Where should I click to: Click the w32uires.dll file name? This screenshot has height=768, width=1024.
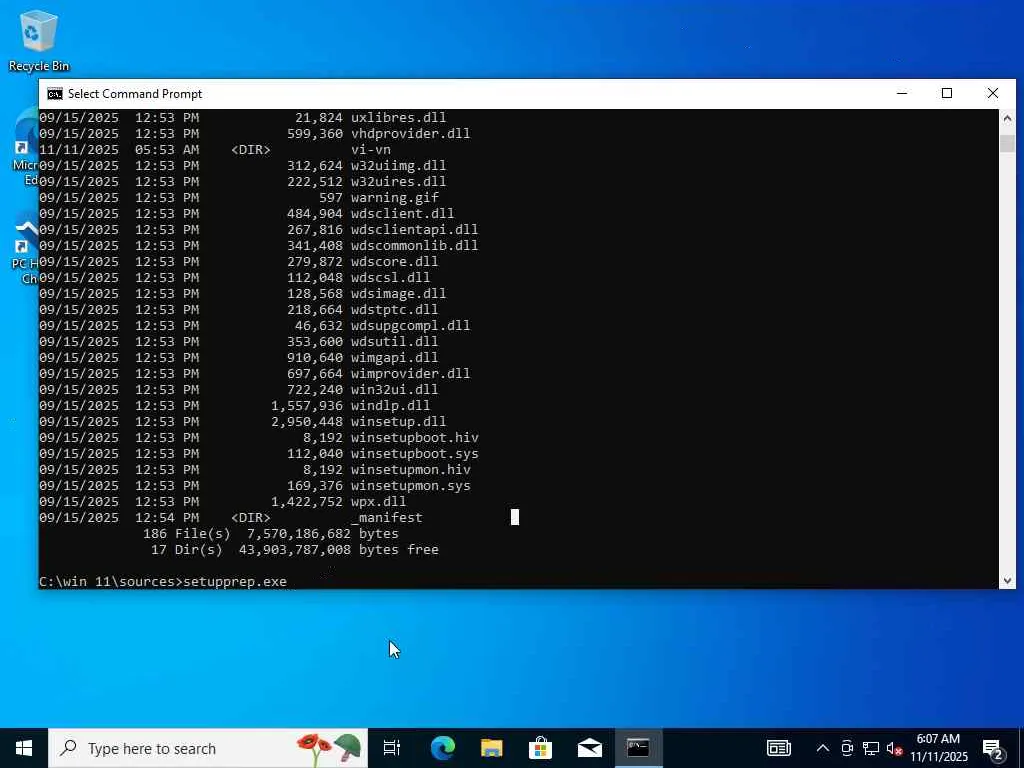point(398,182)
